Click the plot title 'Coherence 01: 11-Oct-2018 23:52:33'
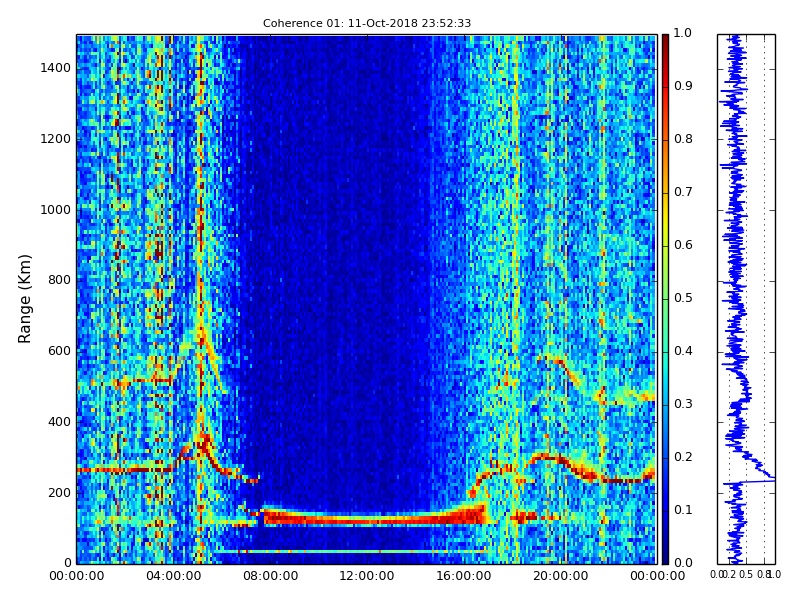 [x=367, y=23]
